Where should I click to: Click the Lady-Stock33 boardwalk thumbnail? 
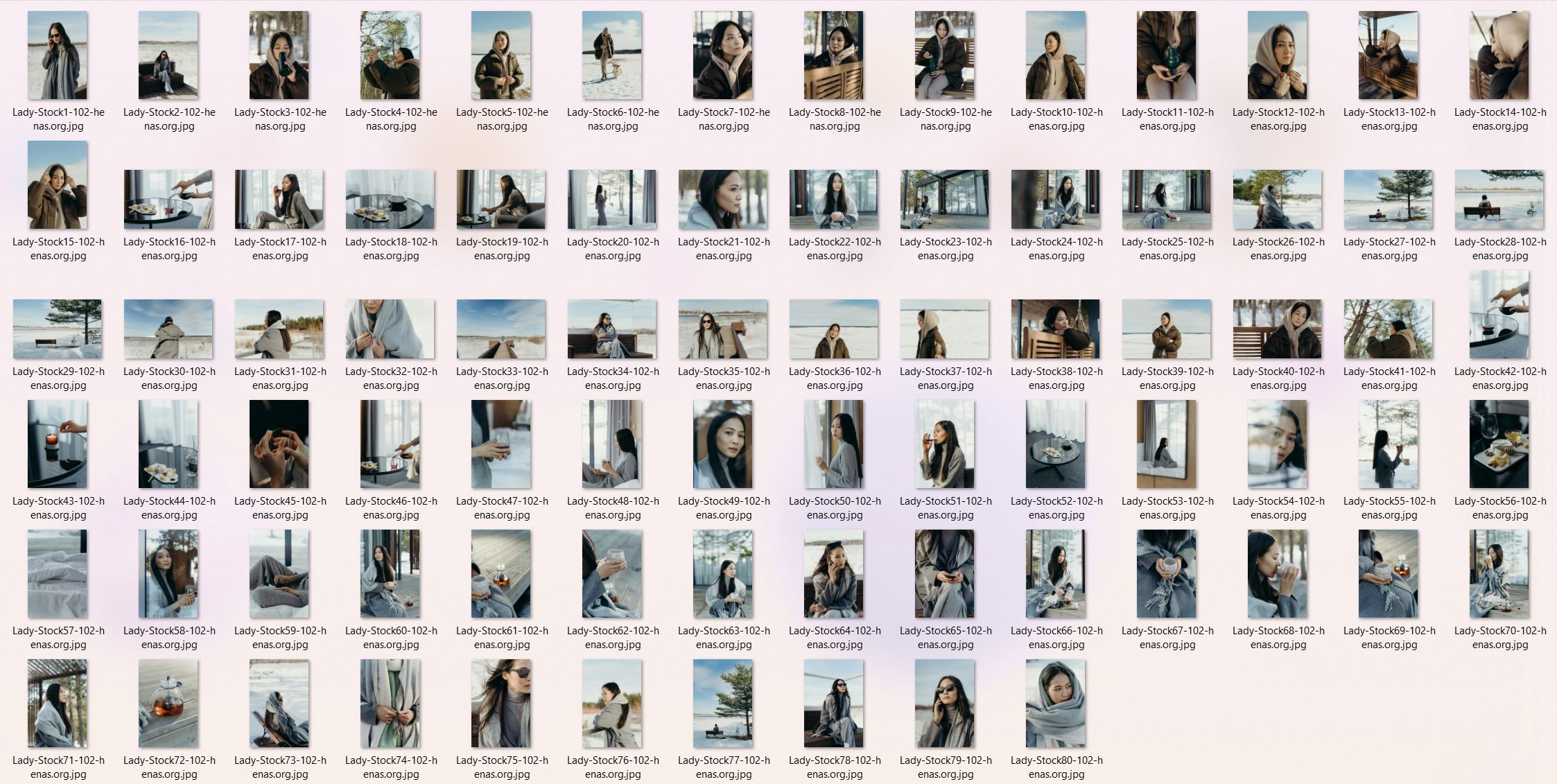click(x=501, y=329)
